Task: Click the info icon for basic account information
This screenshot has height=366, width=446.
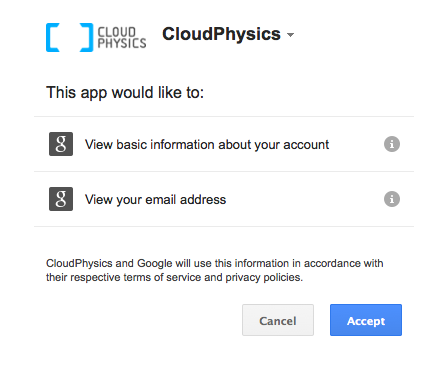Action: (x=392, y=144)
